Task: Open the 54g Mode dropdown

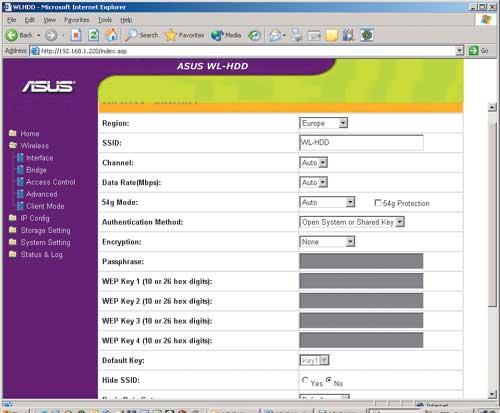Action: [x=327, y=202]
